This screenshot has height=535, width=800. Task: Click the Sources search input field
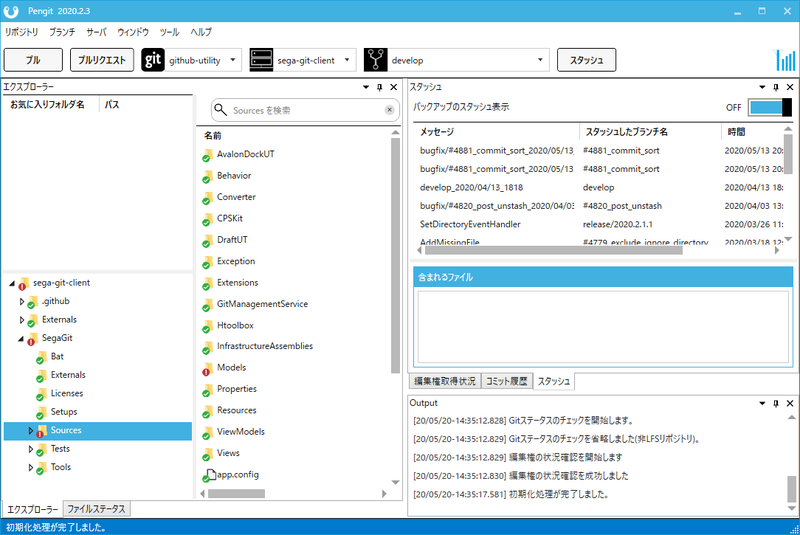pyautogui.click(x=306, y=110)
